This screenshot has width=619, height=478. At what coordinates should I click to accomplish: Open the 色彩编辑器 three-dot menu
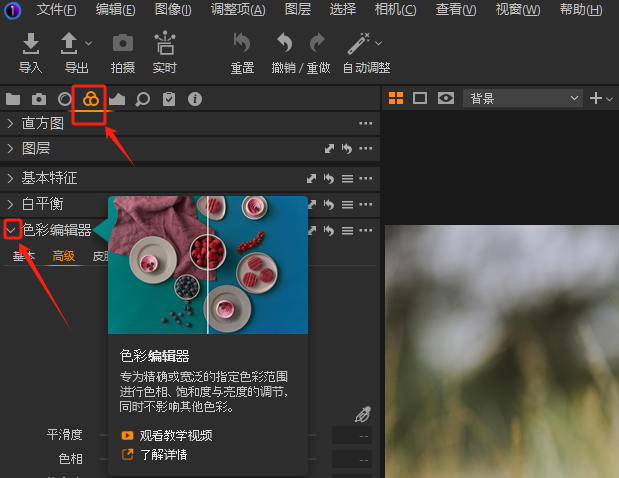pos(366,230)
